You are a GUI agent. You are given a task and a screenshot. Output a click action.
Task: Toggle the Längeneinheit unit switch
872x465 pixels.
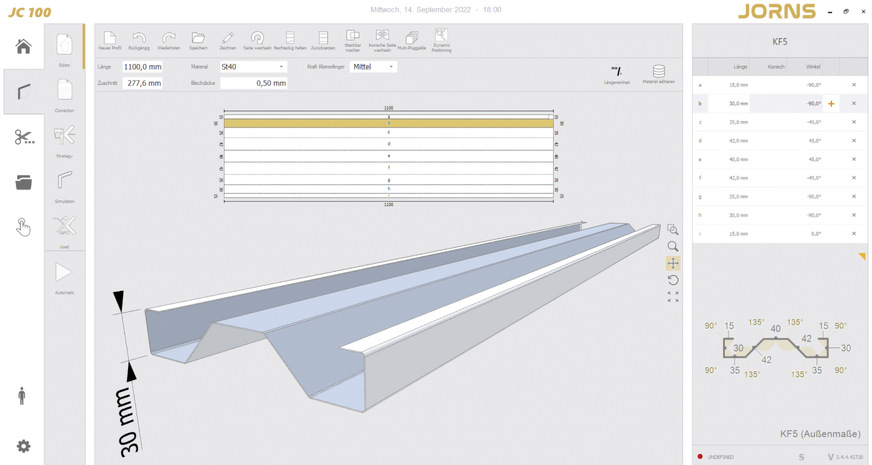click(617, 72)
